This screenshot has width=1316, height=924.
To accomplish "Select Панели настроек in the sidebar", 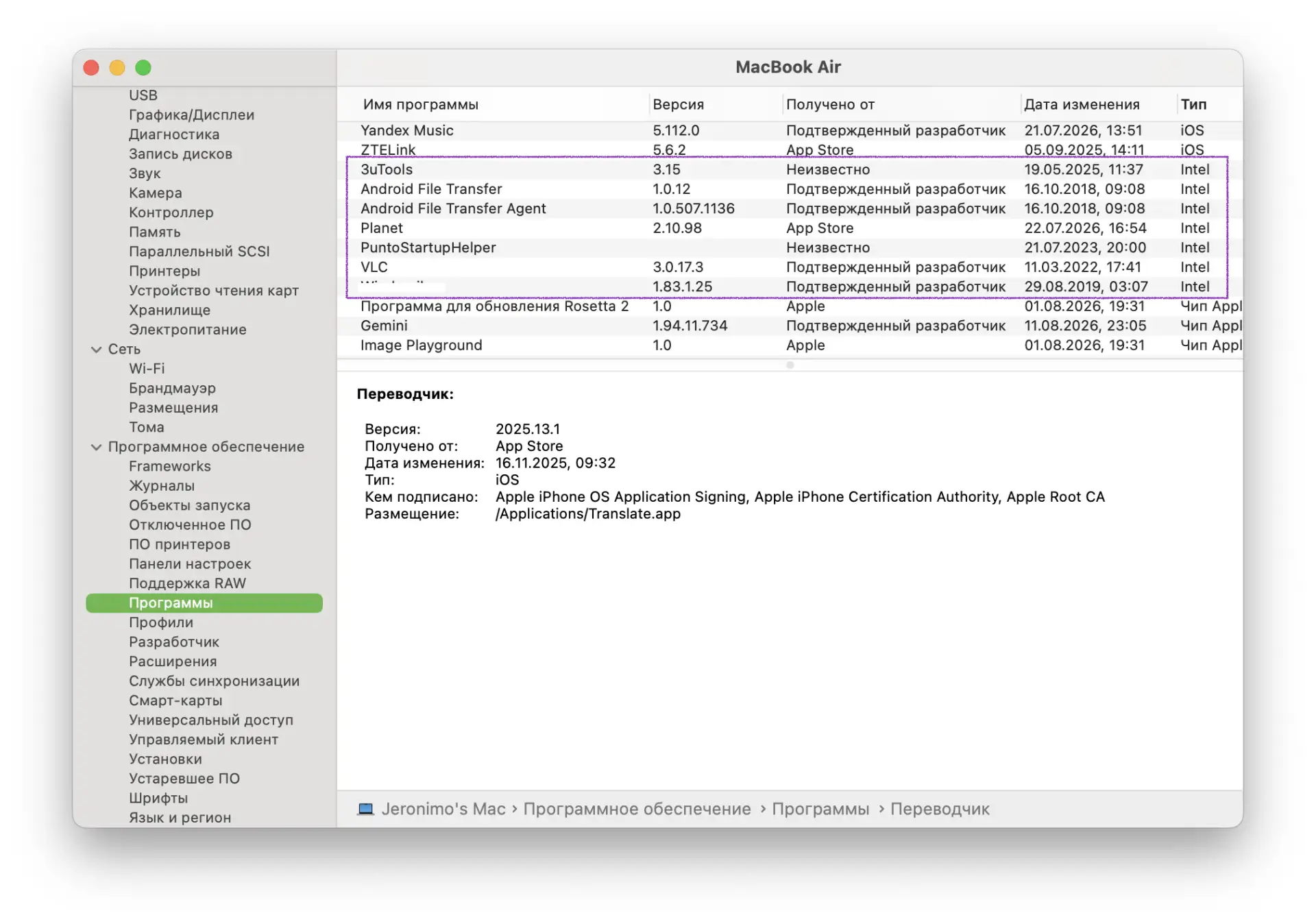I will pyautogui.click(x=190, y=564).
